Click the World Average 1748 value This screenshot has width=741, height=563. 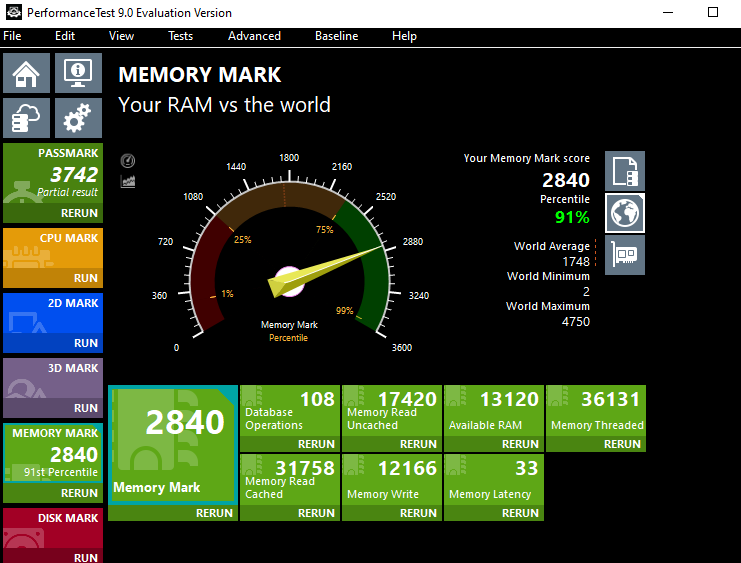[576, 261]
